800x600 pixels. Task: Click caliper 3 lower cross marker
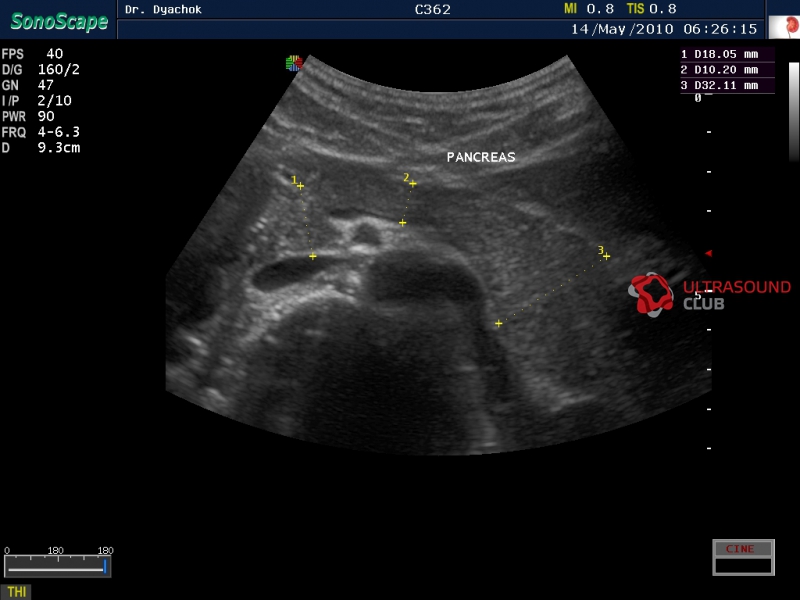(x=498, y=323)
